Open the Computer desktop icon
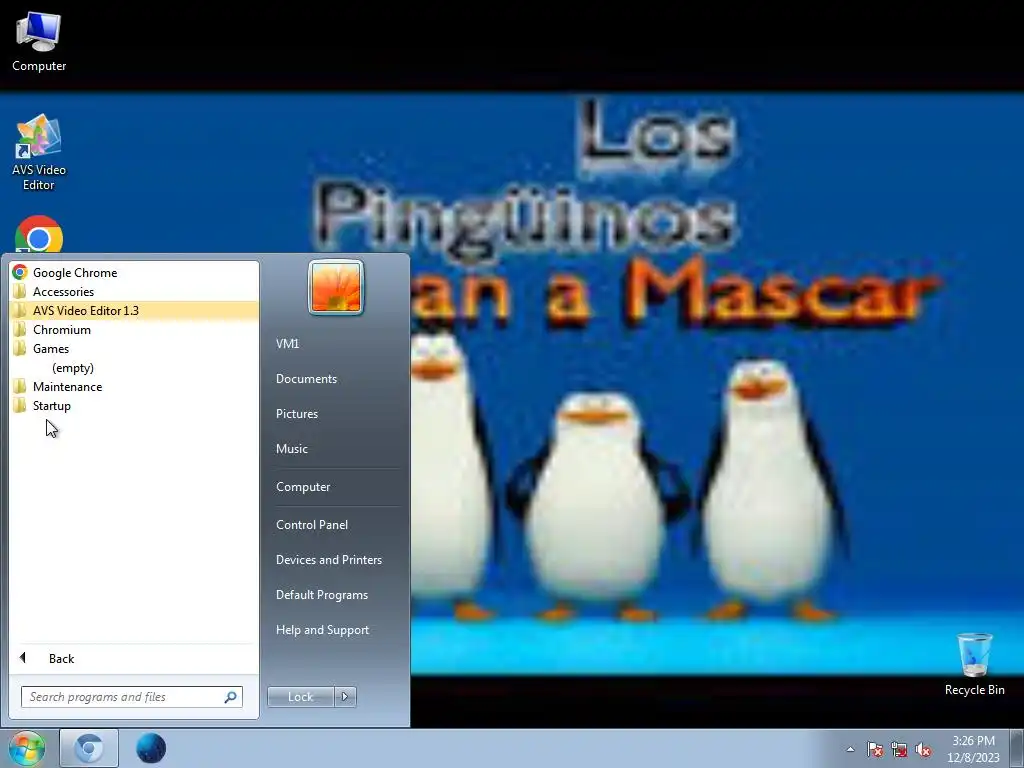This screenshot has height=768, width=1024. (x=39, y=41)
